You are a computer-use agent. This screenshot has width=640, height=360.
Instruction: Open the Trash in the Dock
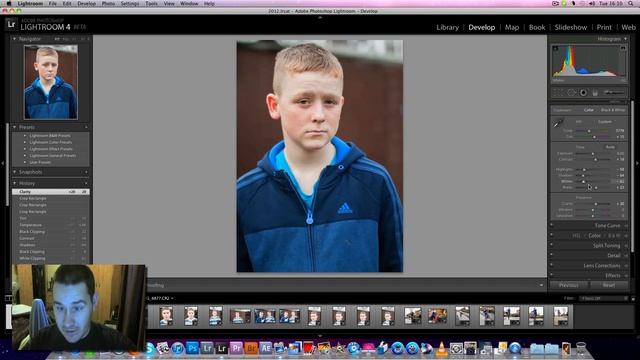point(581,349)
